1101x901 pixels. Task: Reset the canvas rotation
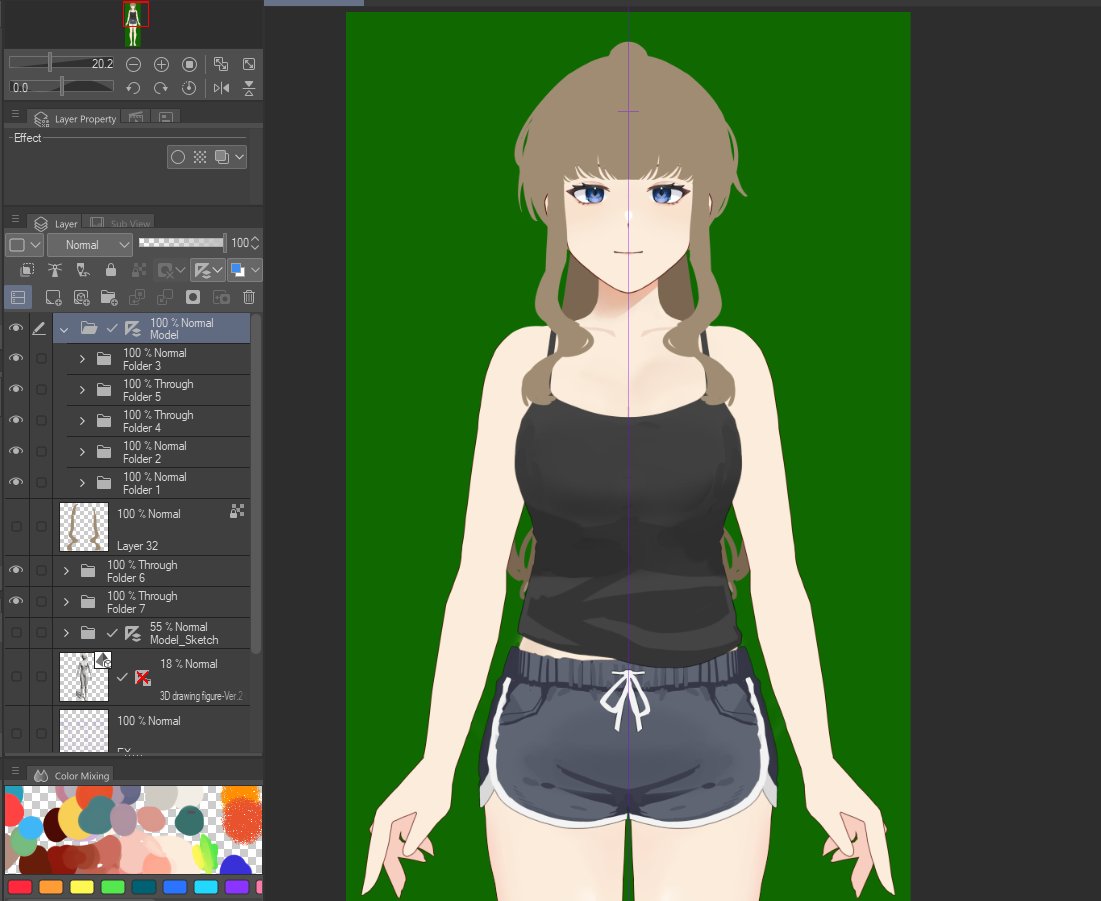190,88
